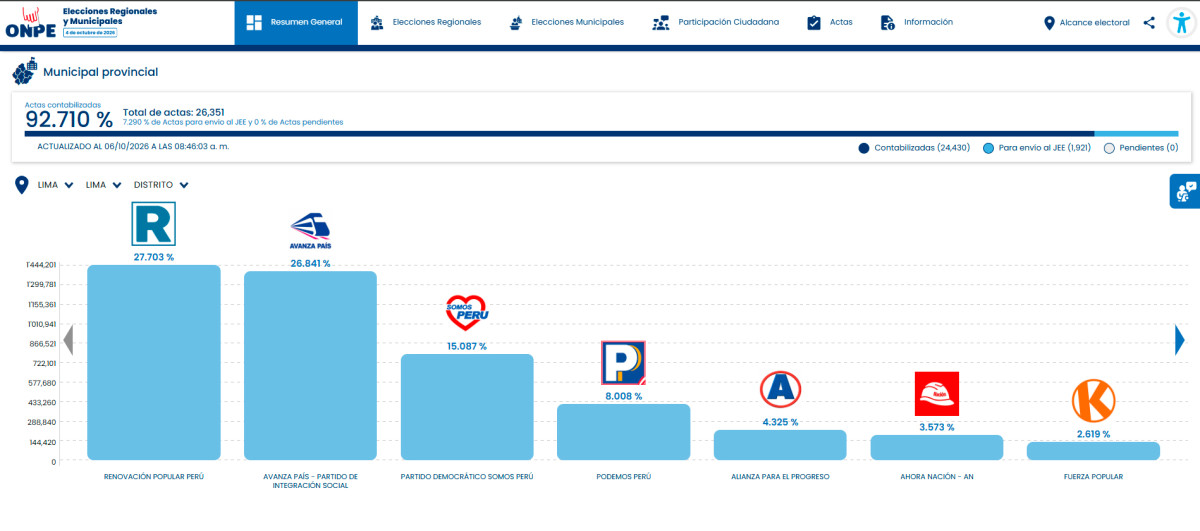Open the Información tab

[x=917, y=22]
